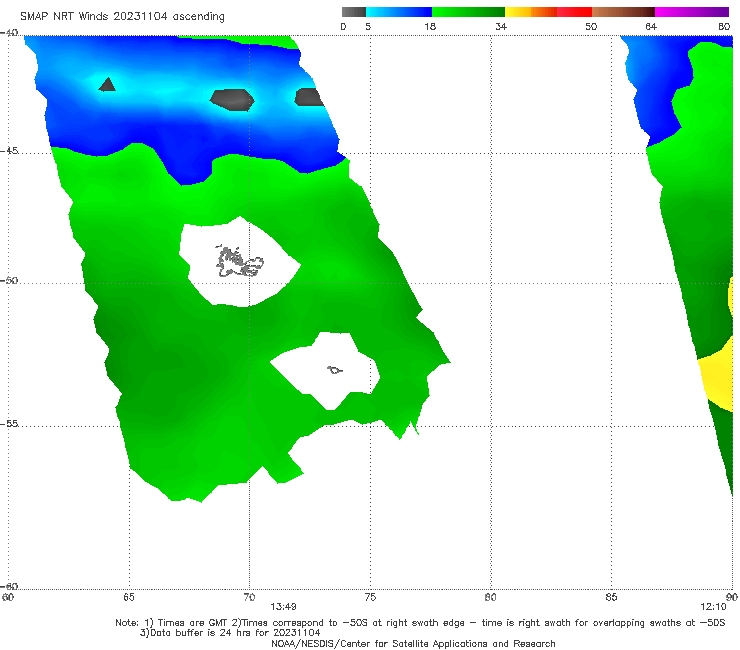Screen dimensions: 740x650
Task: Click the color bar label '18'
Action: [430, 27]
